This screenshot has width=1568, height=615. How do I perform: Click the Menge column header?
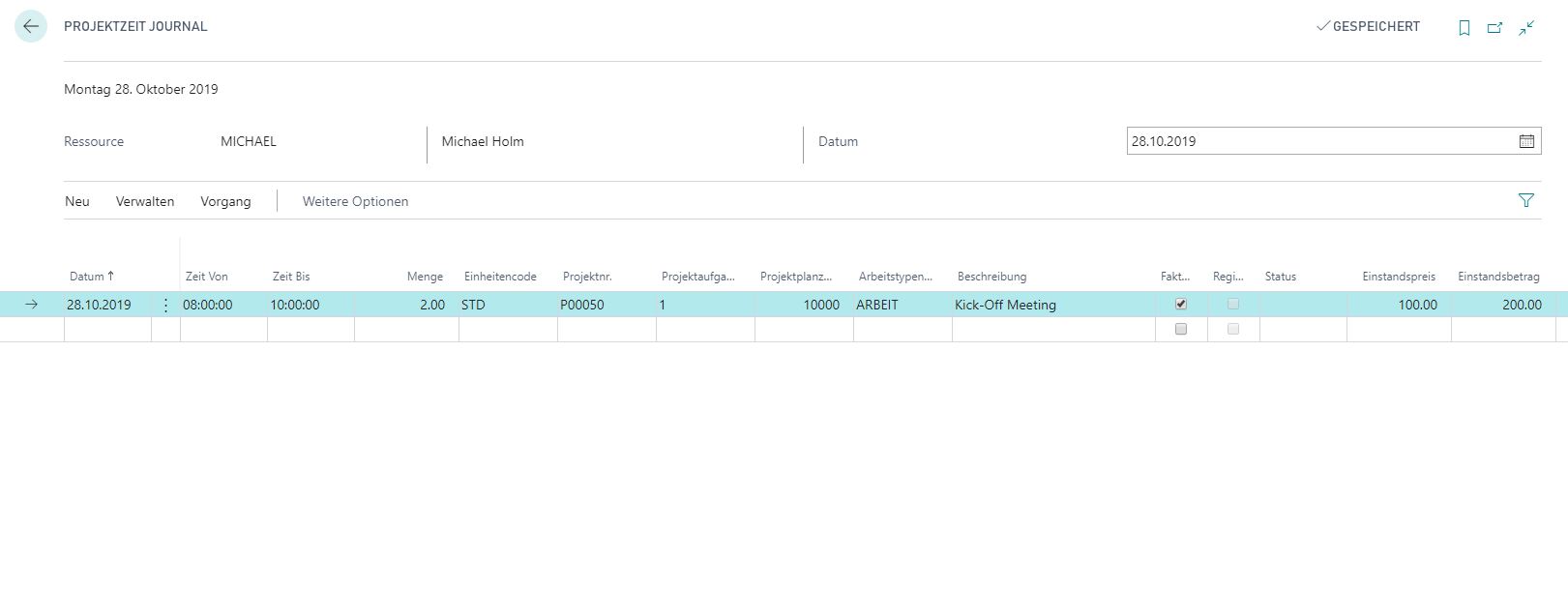point(425,277)
